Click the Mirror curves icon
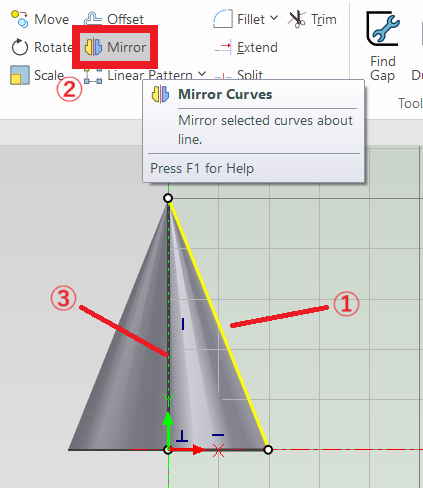Viewport: 423px width, 488px height. tap(93, 47)
